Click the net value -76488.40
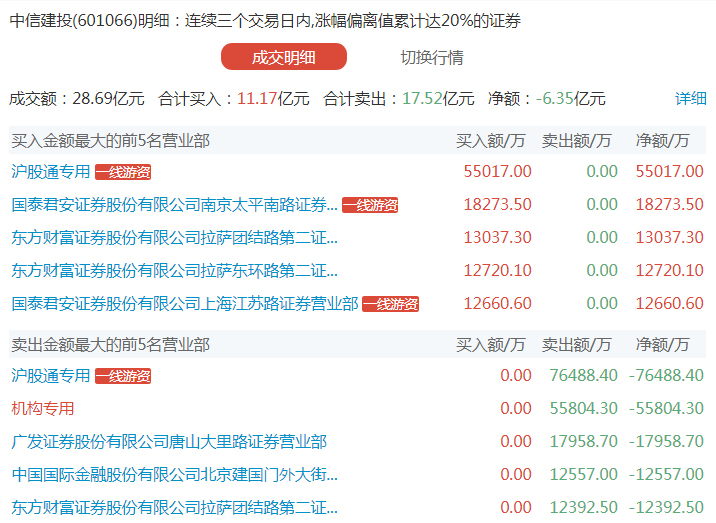Screen dimensions: 716x523 [666, 375]
